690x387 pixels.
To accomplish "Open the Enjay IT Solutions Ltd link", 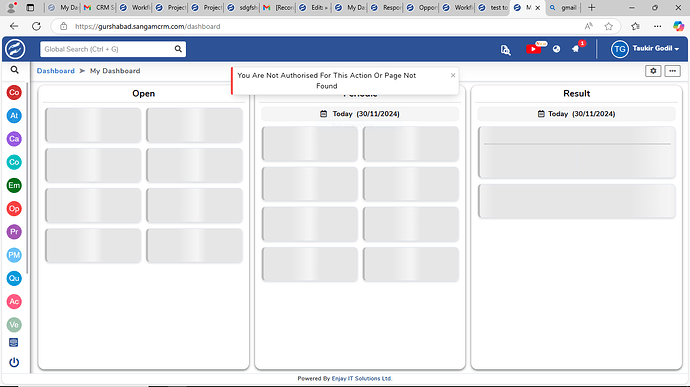I will pos(361,378).
